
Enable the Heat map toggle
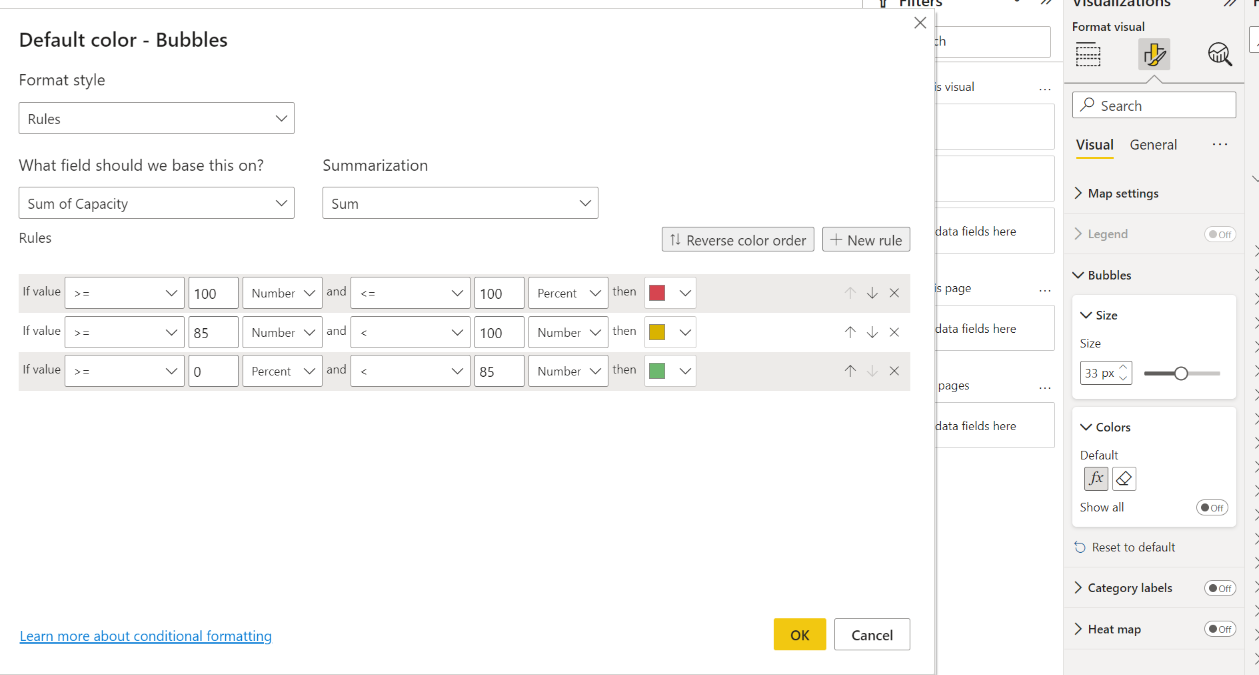tap(1220, 629)
